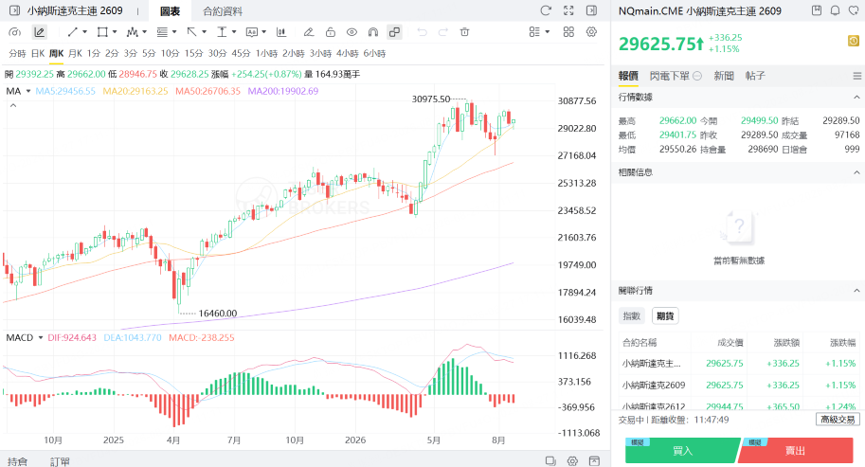Toggle the linked drawings button
The image size is (865, 467).
(394, 32)
